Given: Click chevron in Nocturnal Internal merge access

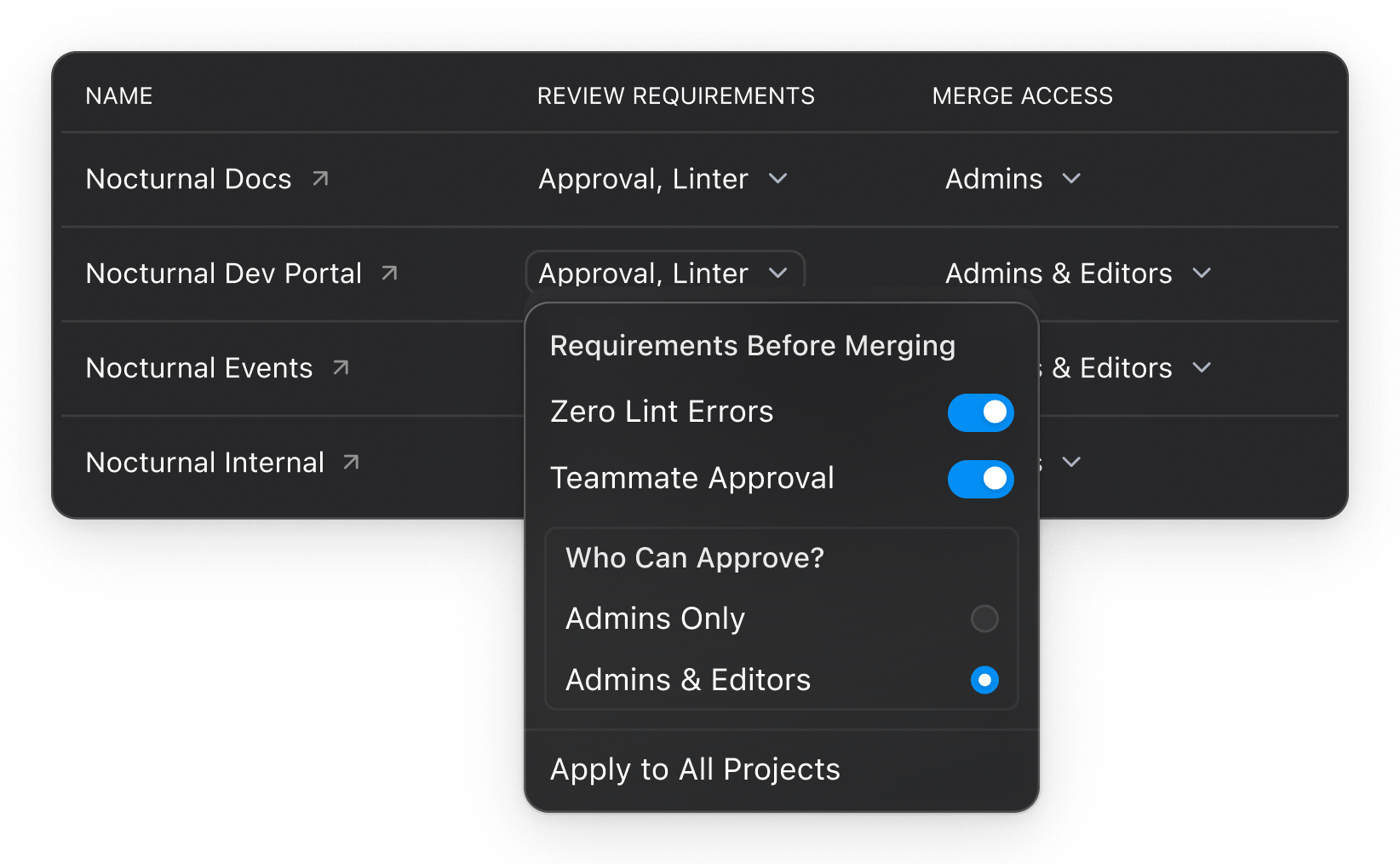Looking at the screenshot, I should pos(1071,463).
